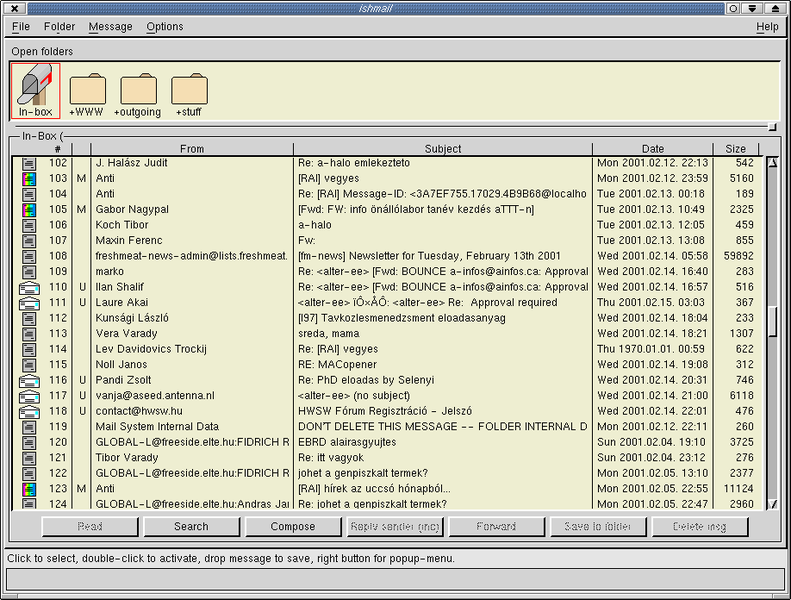Select message from Laure Akai
This screenshot has width=791, height=600.
[x=122, y=303]
